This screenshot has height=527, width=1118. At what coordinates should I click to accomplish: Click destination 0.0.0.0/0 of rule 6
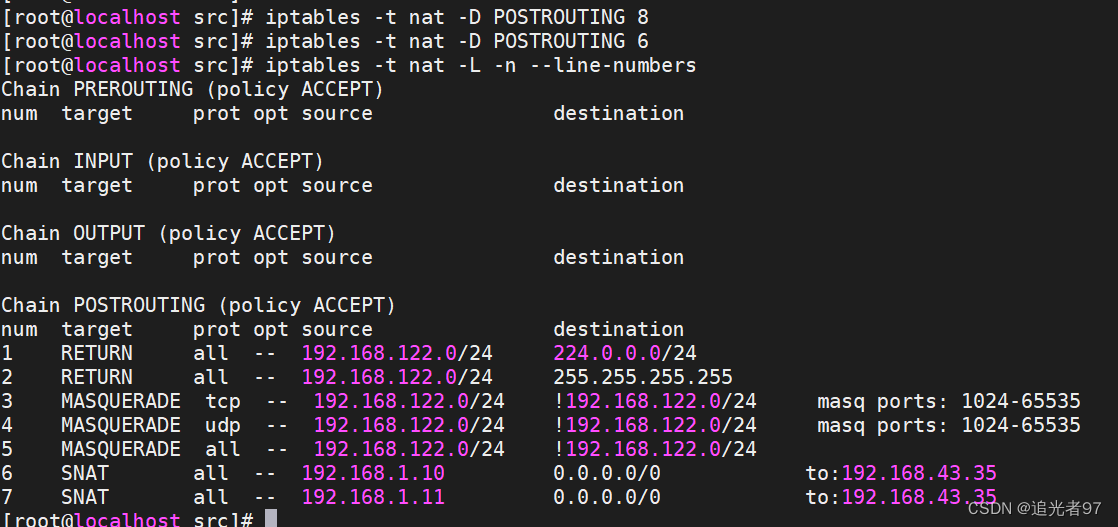tap(607, 474)
